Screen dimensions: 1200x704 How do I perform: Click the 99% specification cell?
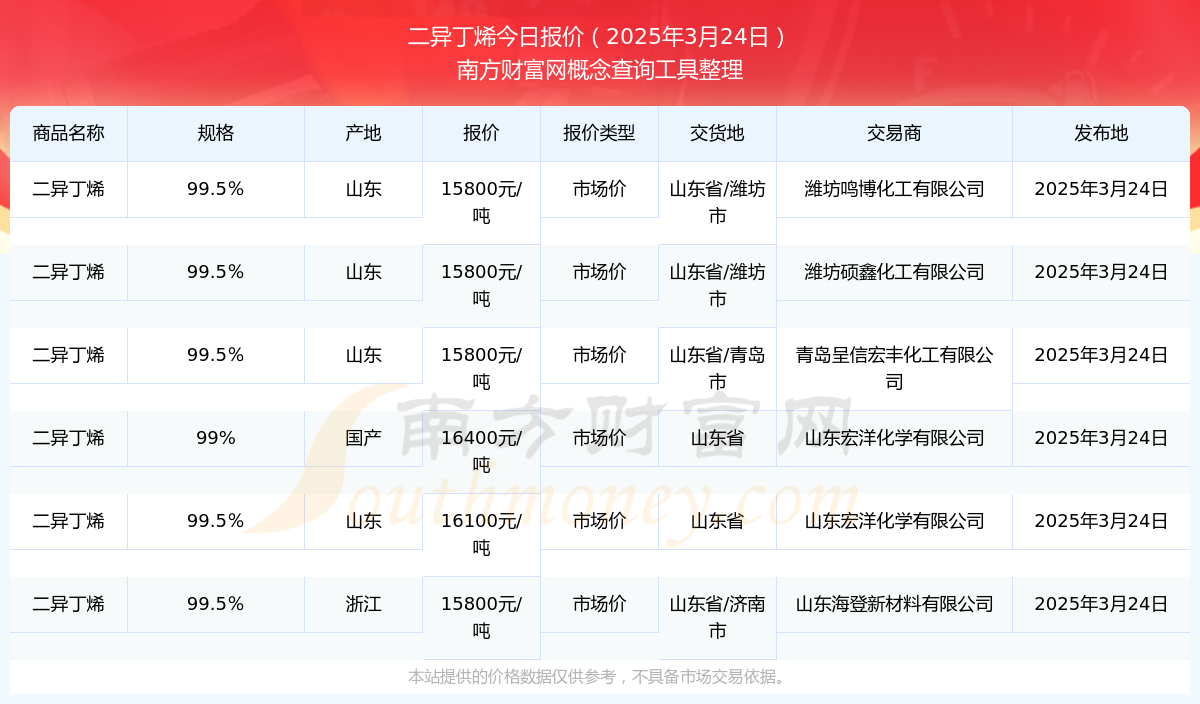click(x=216, y=438)
